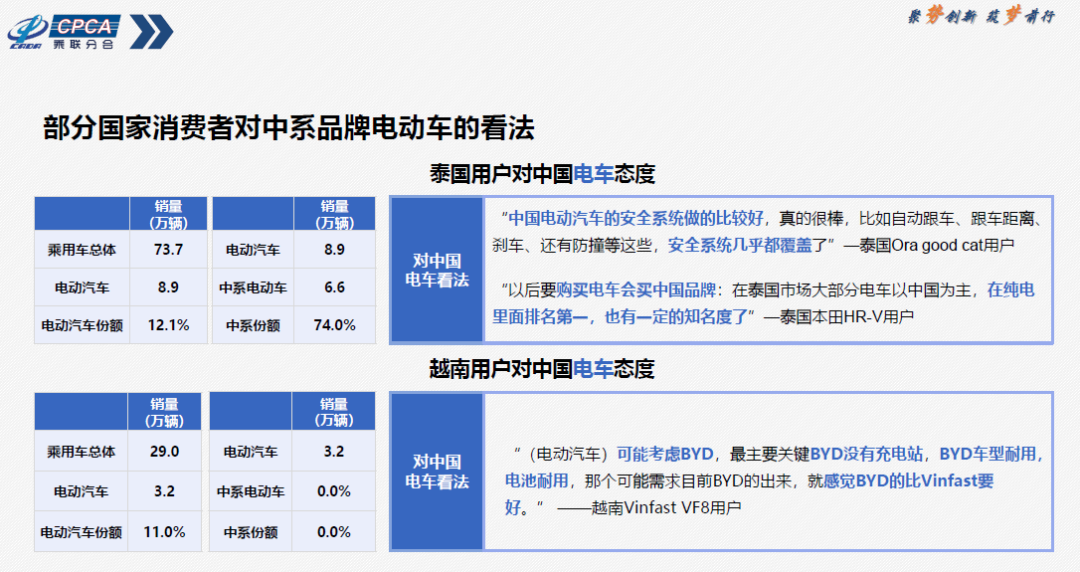Click the heading 泰国用户对中国电车态度
1080x572 pixels.
(541, 174)
